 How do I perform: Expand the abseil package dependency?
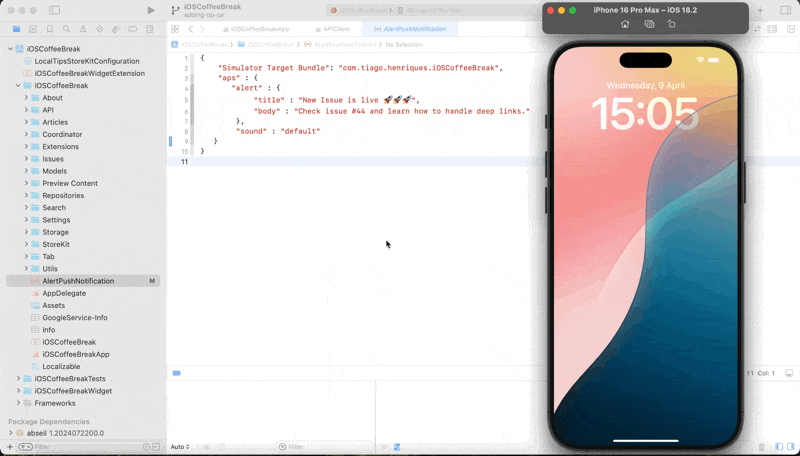point(10,433)
